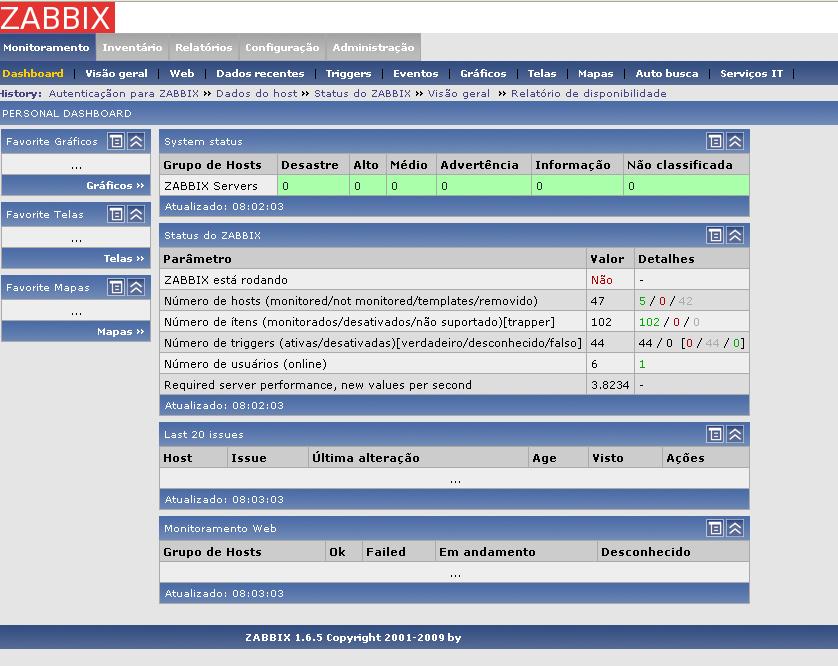Viewport: 838px width, 666px height.
Task: Open the Administração tab
Action: coord(373,48)
